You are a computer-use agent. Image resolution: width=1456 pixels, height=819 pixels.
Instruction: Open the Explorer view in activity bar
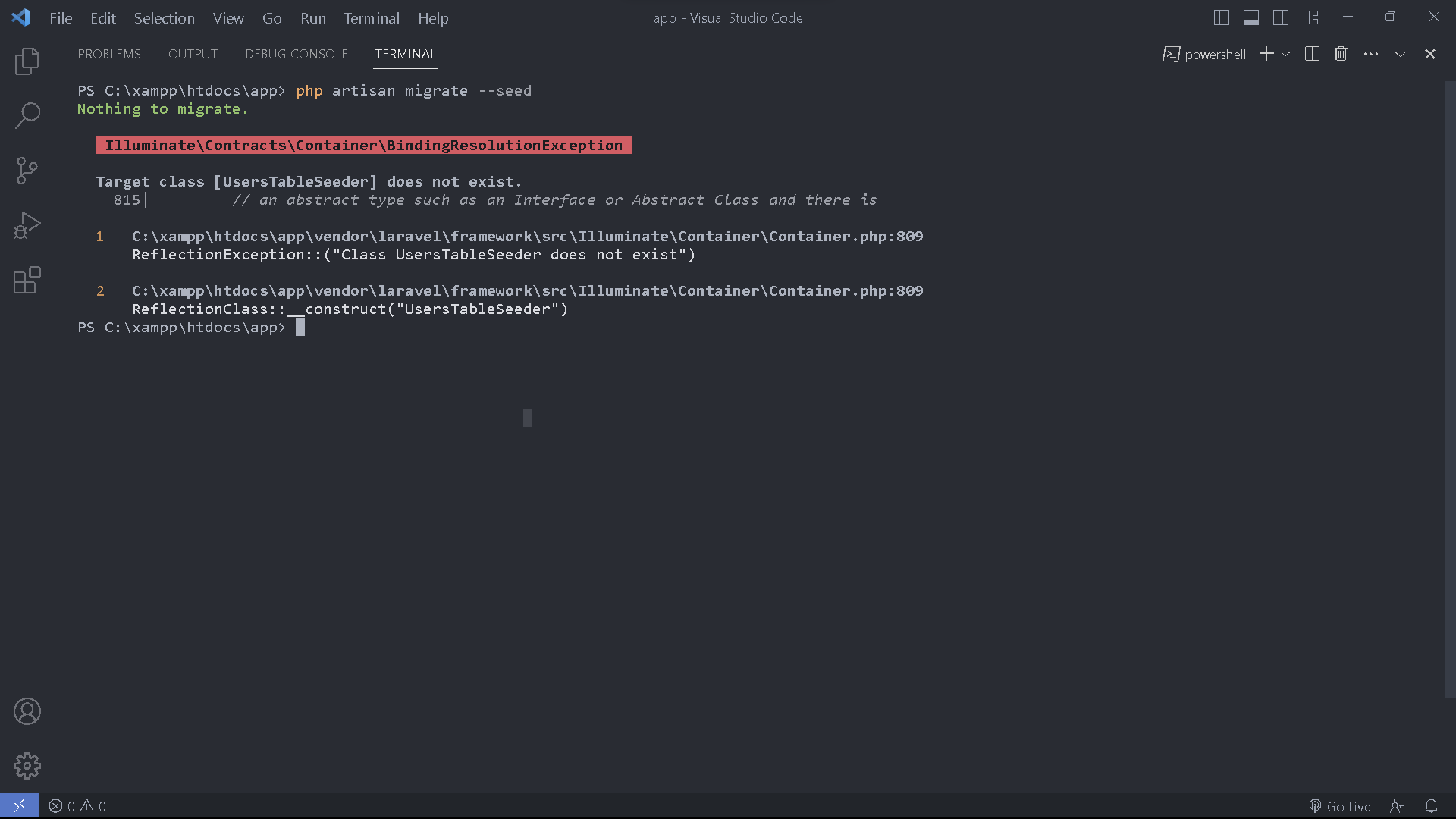tap(27, 61)
